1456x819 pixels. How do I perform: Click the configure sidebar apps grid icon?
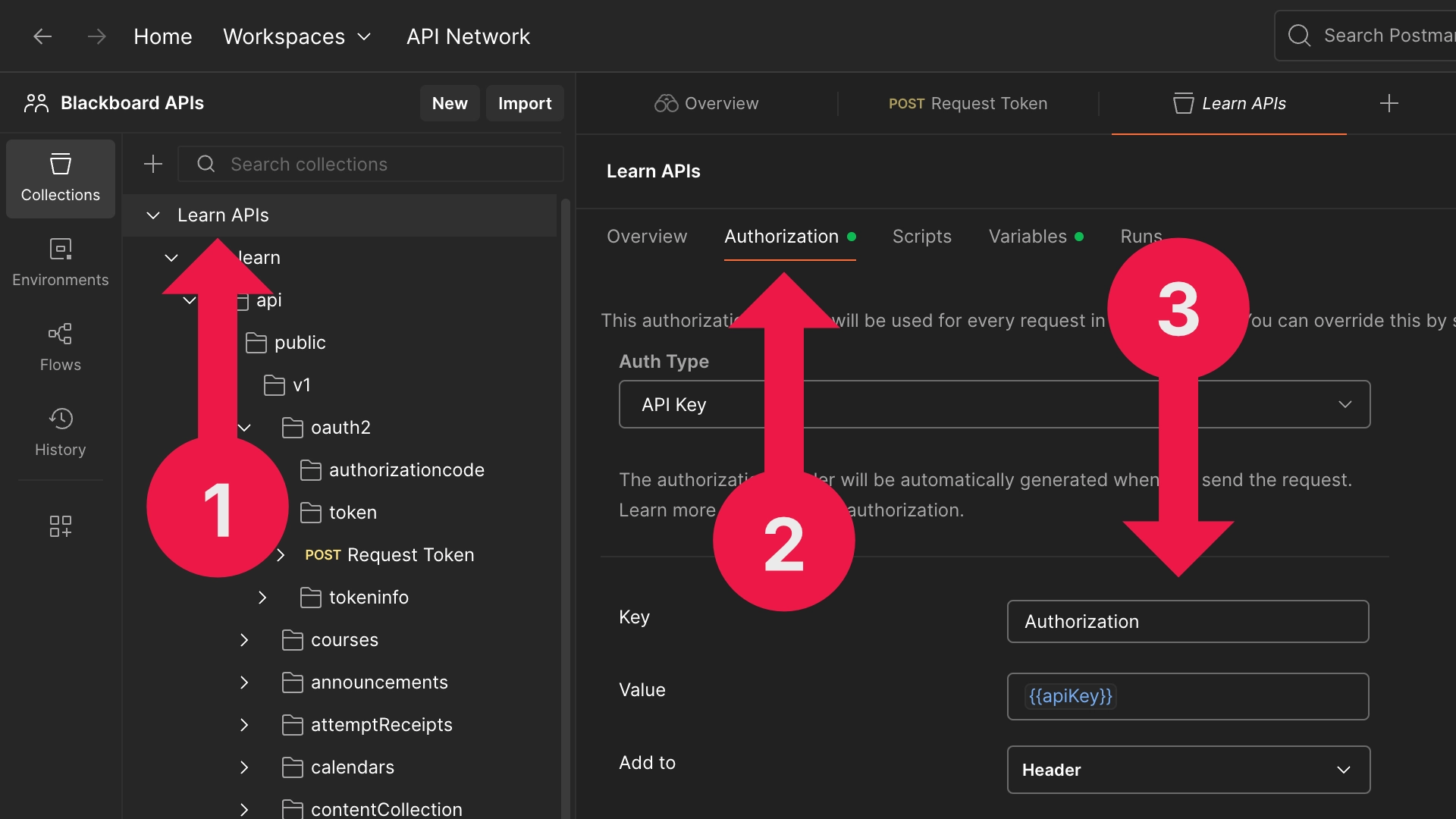pos(60,526)
